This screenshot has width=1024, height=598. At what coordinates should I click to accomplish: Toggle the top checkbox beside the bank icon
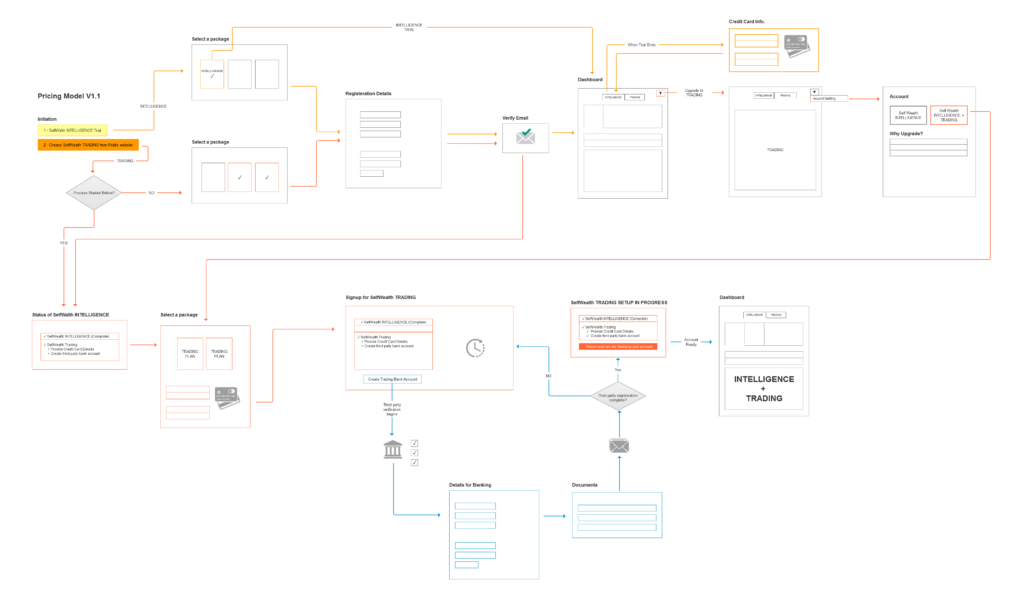coord(414,442)
